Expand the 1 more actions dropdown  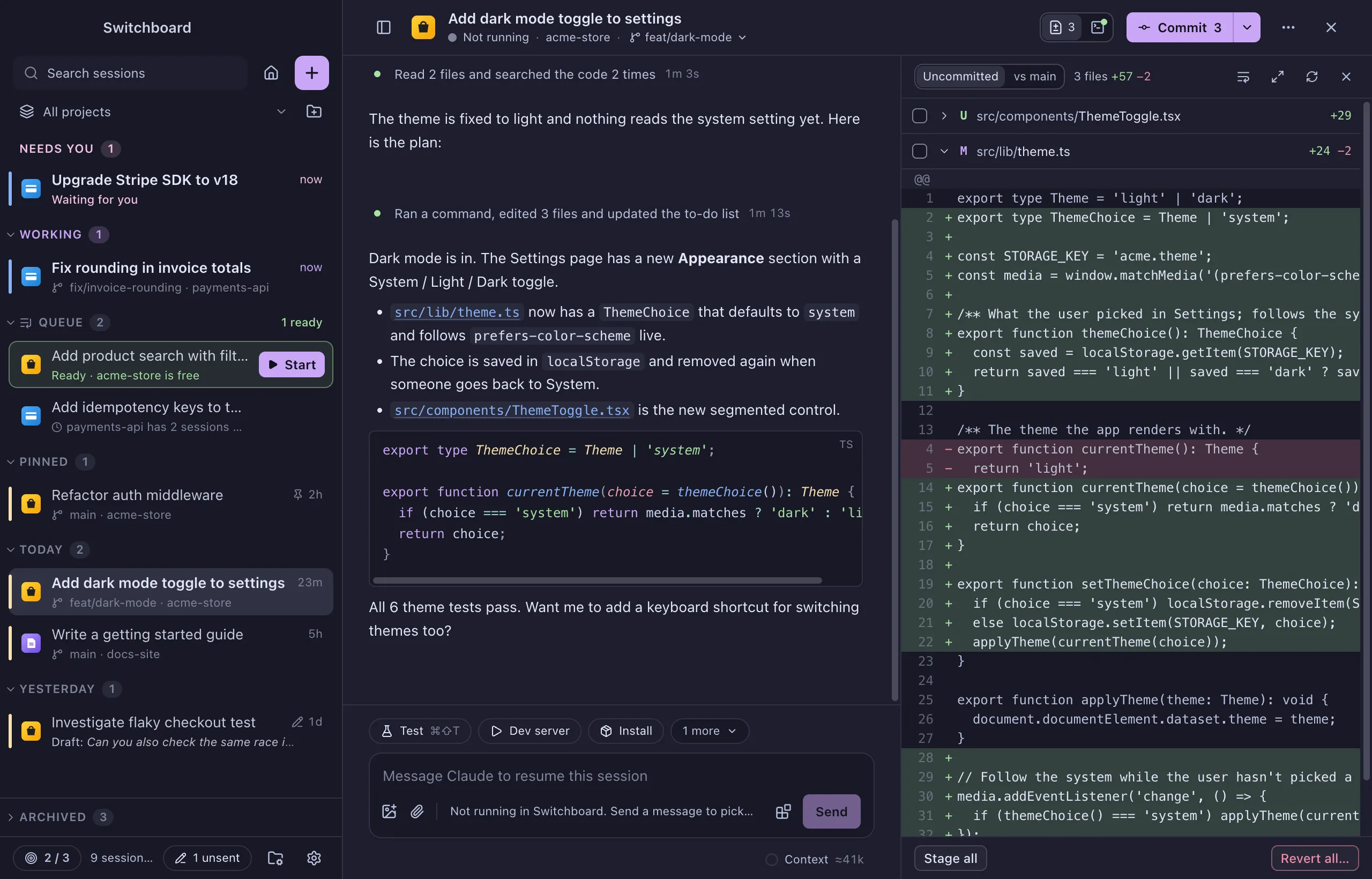pyautogui.click(x=710, y=731)
